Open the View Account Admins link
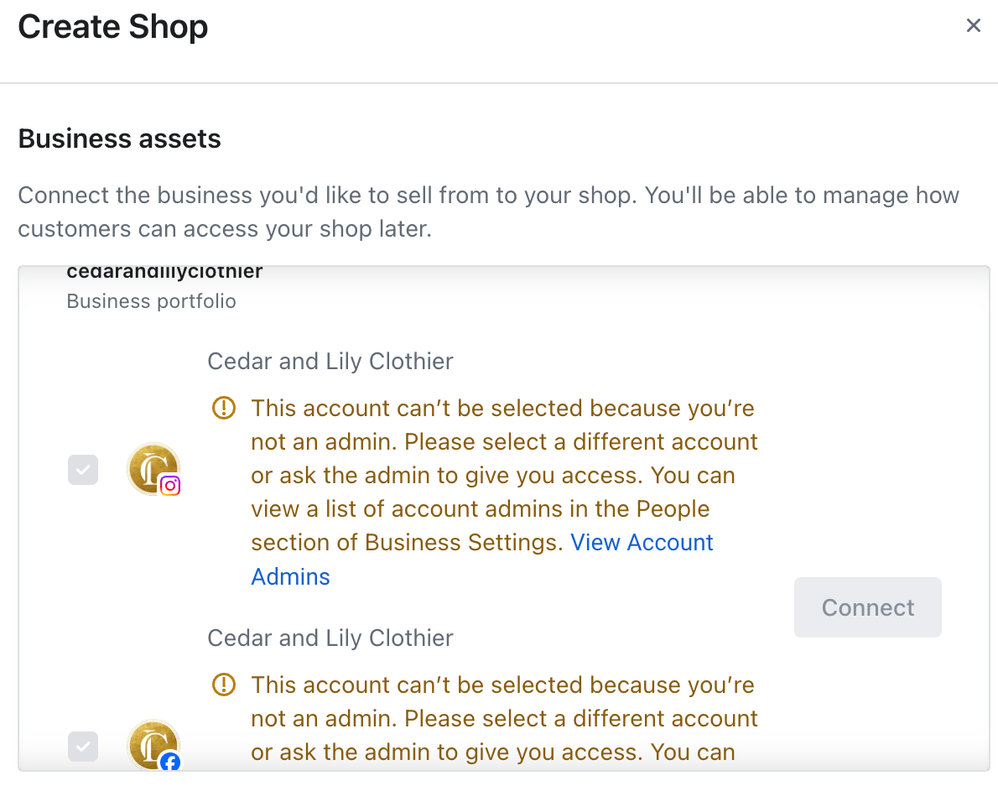998x792 pixels. point(641,543)
